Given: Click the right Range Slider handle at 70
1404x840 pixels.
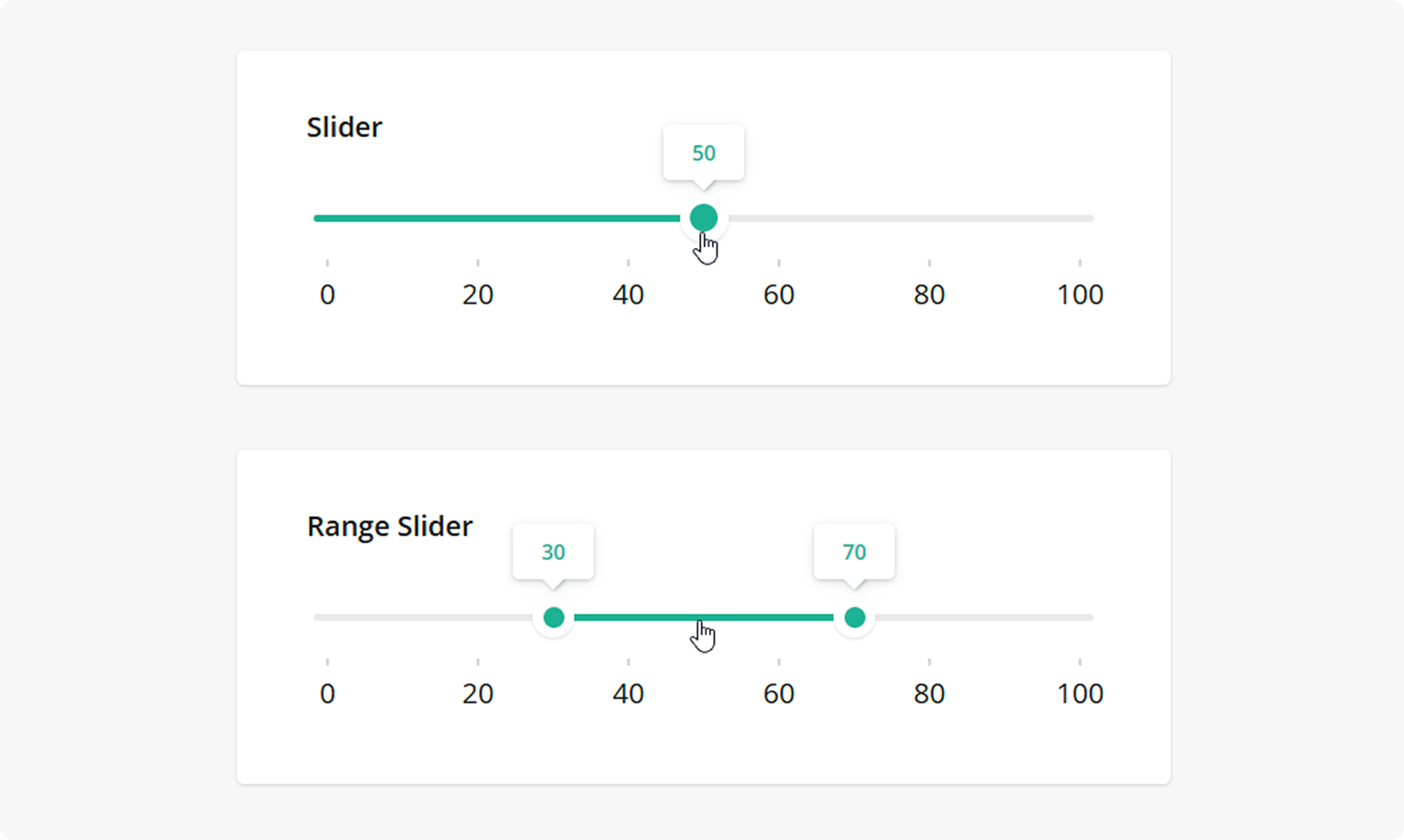Looking at the screenshot, I should pos(854,617).
